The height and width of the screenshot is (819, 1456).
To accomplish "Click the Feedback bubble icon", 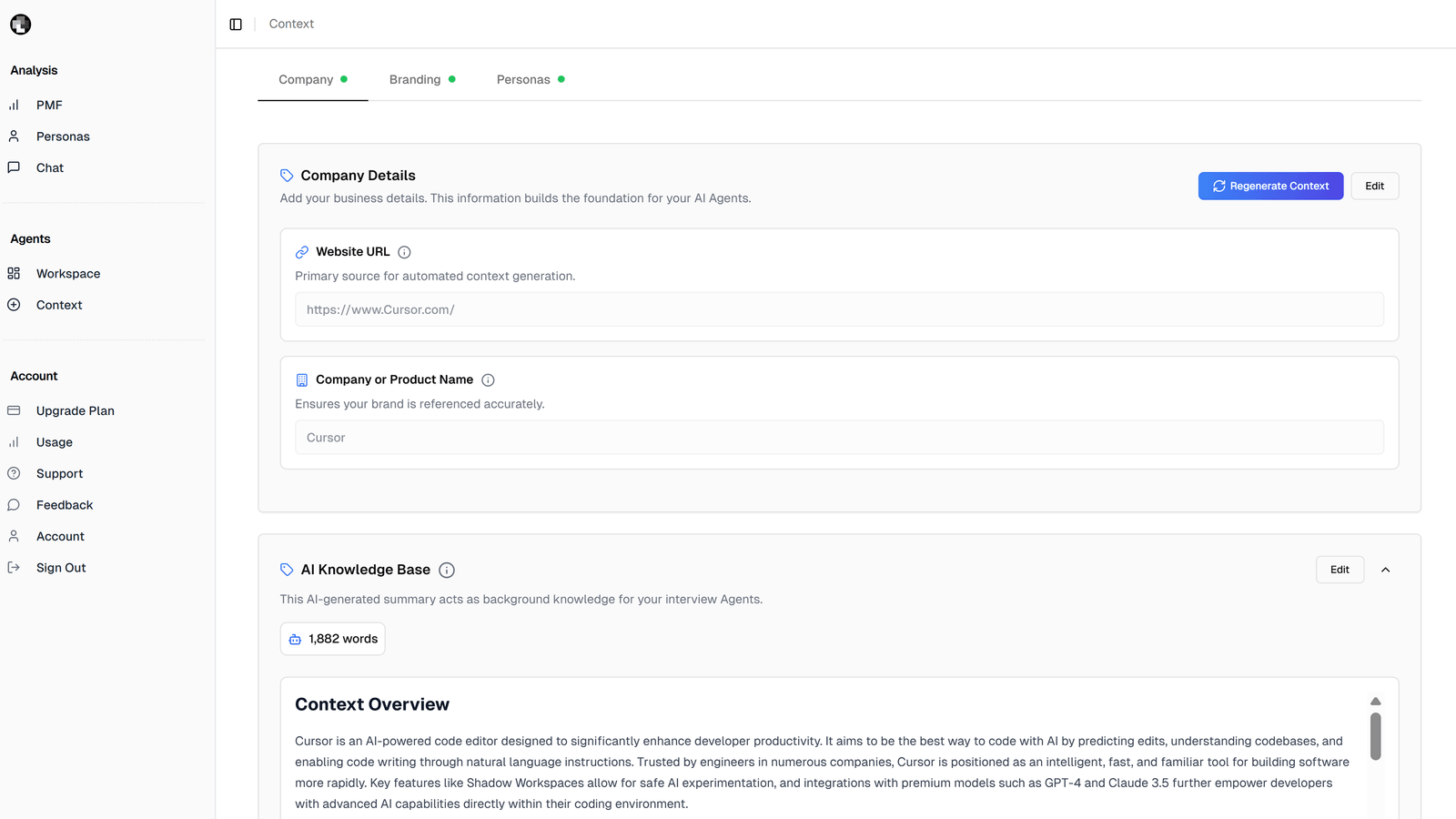I will click(14, 505).
